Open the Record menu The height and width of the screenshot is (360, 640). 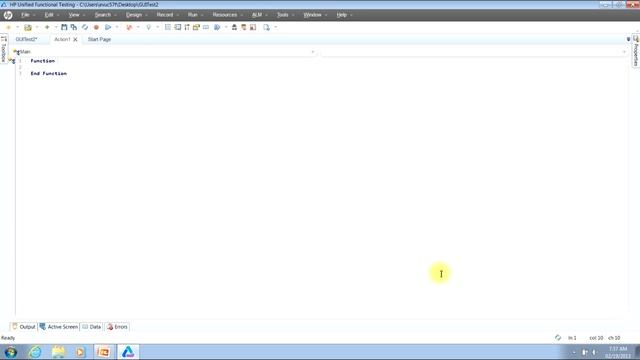tap(165, 15)
